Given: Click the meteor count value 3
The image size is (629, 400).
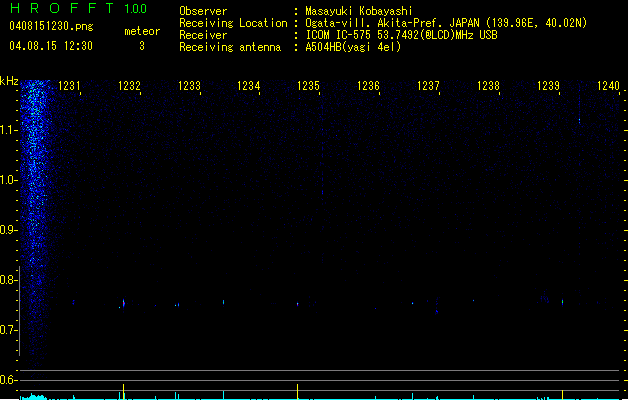Looking at the screenshot, I should pos(142,46).
